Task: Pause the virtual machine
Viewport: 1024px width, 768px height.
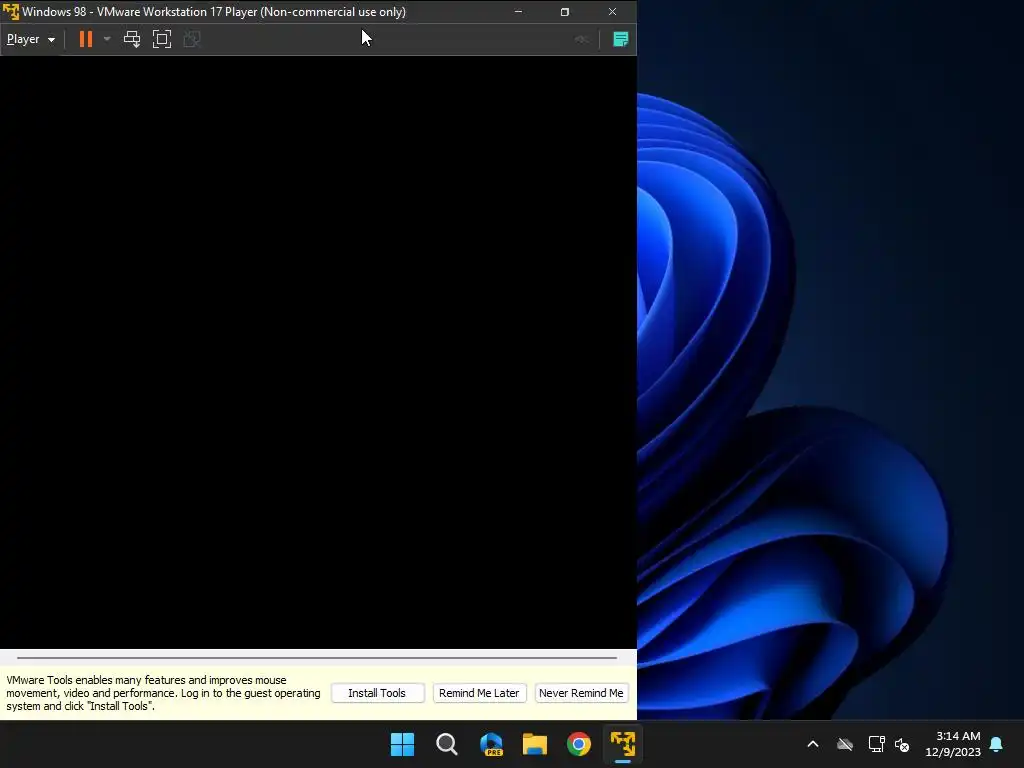Action: coord(86,39)
